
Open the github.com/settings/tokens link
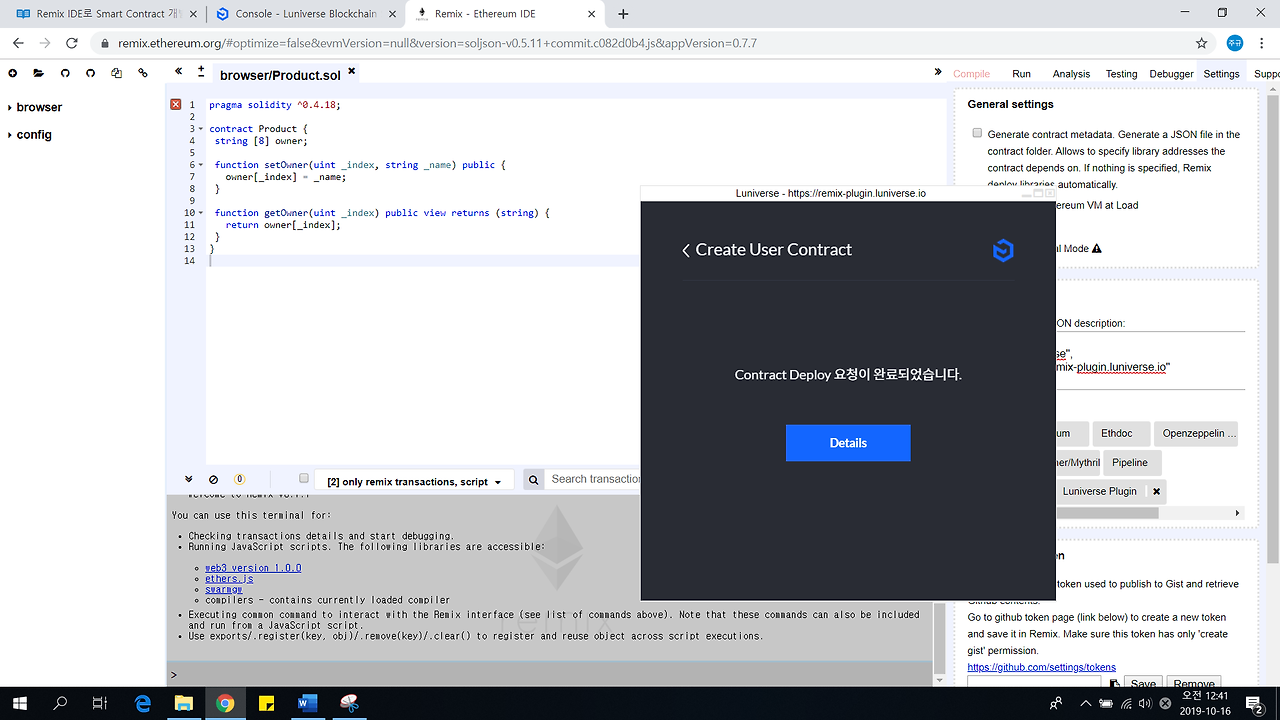coord(1042,667)
